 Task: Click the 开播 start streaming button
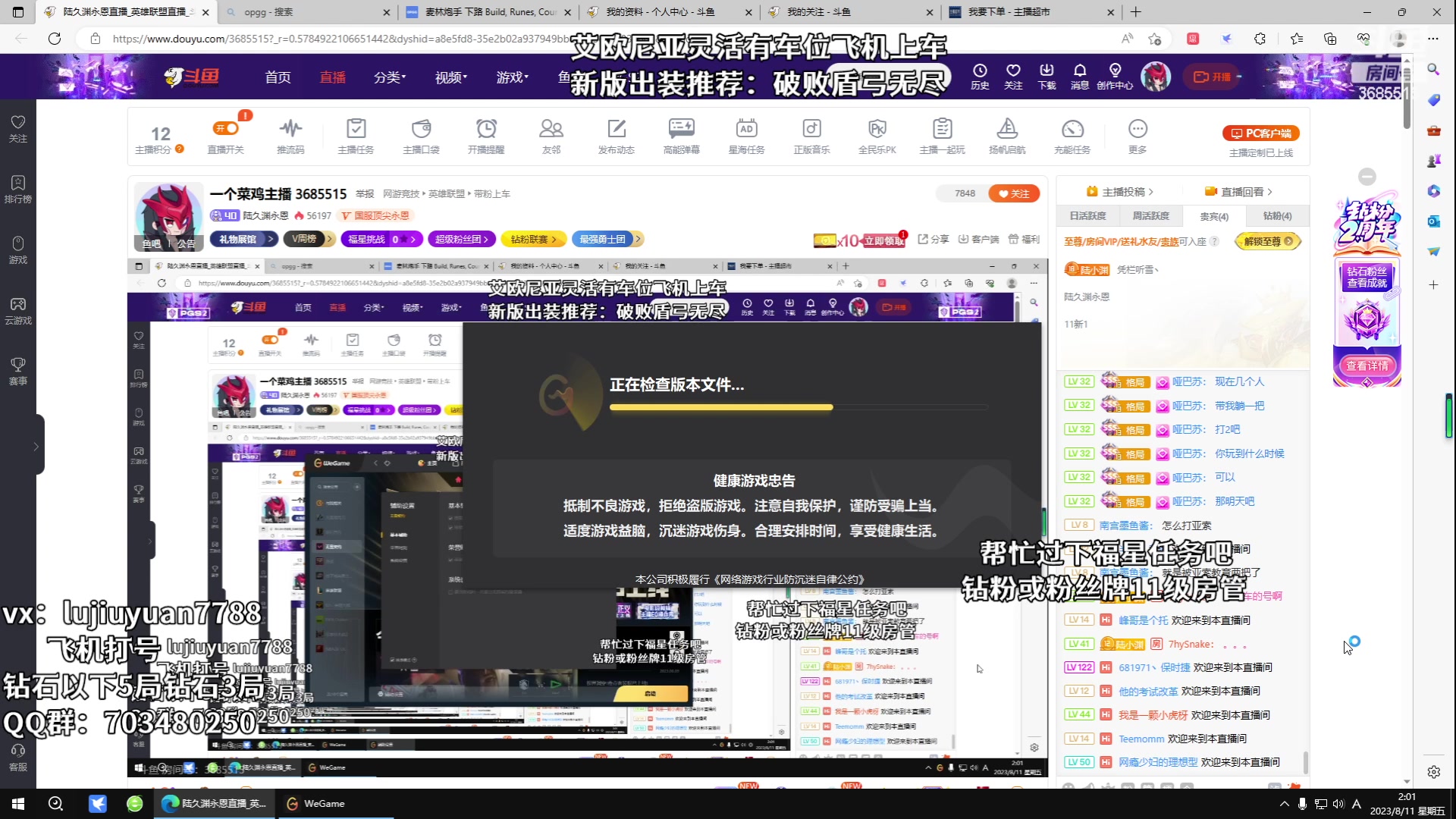[1213, 77]
